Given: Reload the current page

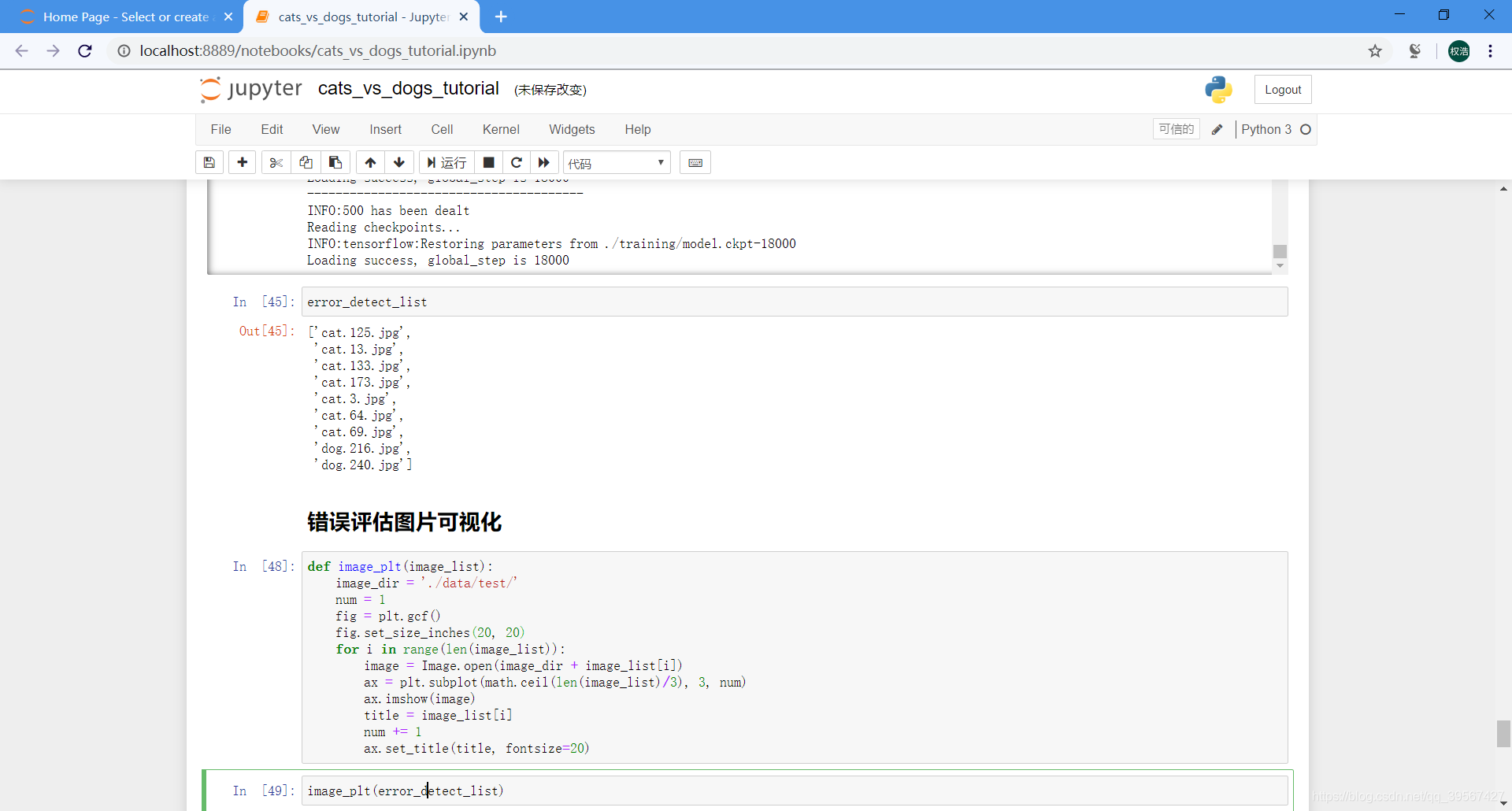Looking at the screenshot, I should (85, 51).
